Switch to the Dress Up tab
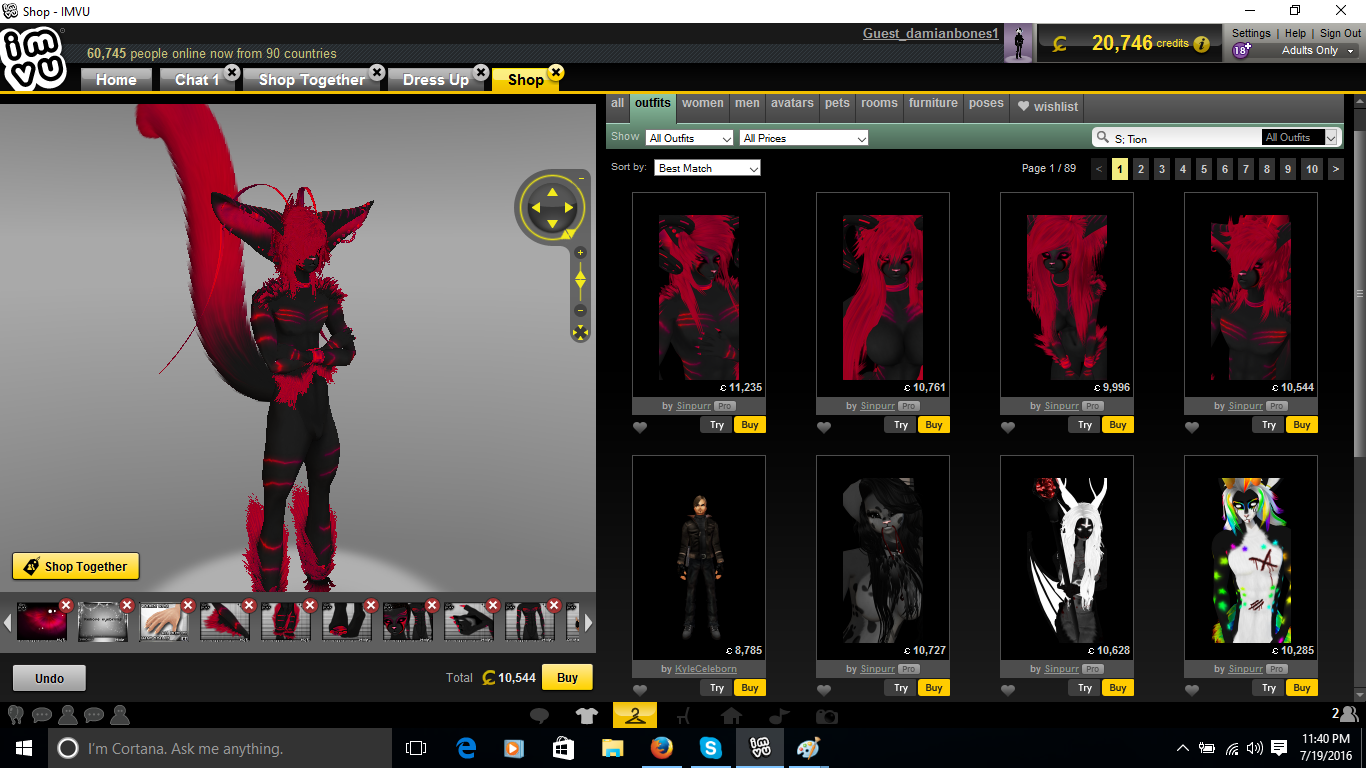1366x768 pixels. tap(436, 80)
